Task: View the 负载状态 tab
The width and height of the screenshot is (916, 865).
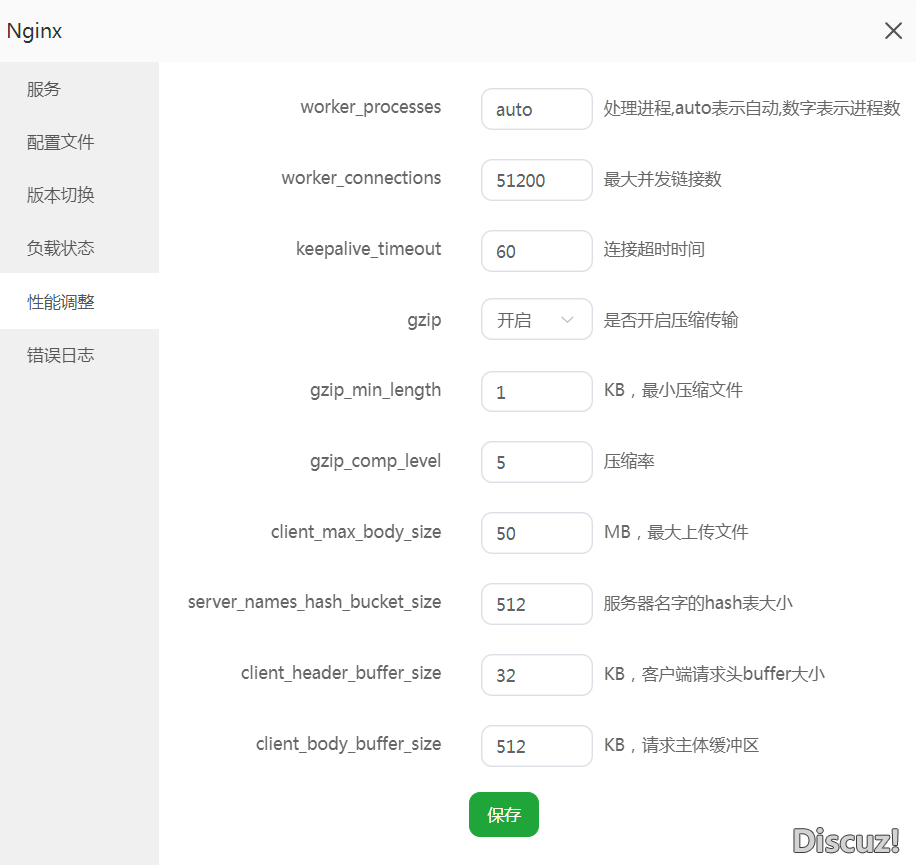Action: 60,248
